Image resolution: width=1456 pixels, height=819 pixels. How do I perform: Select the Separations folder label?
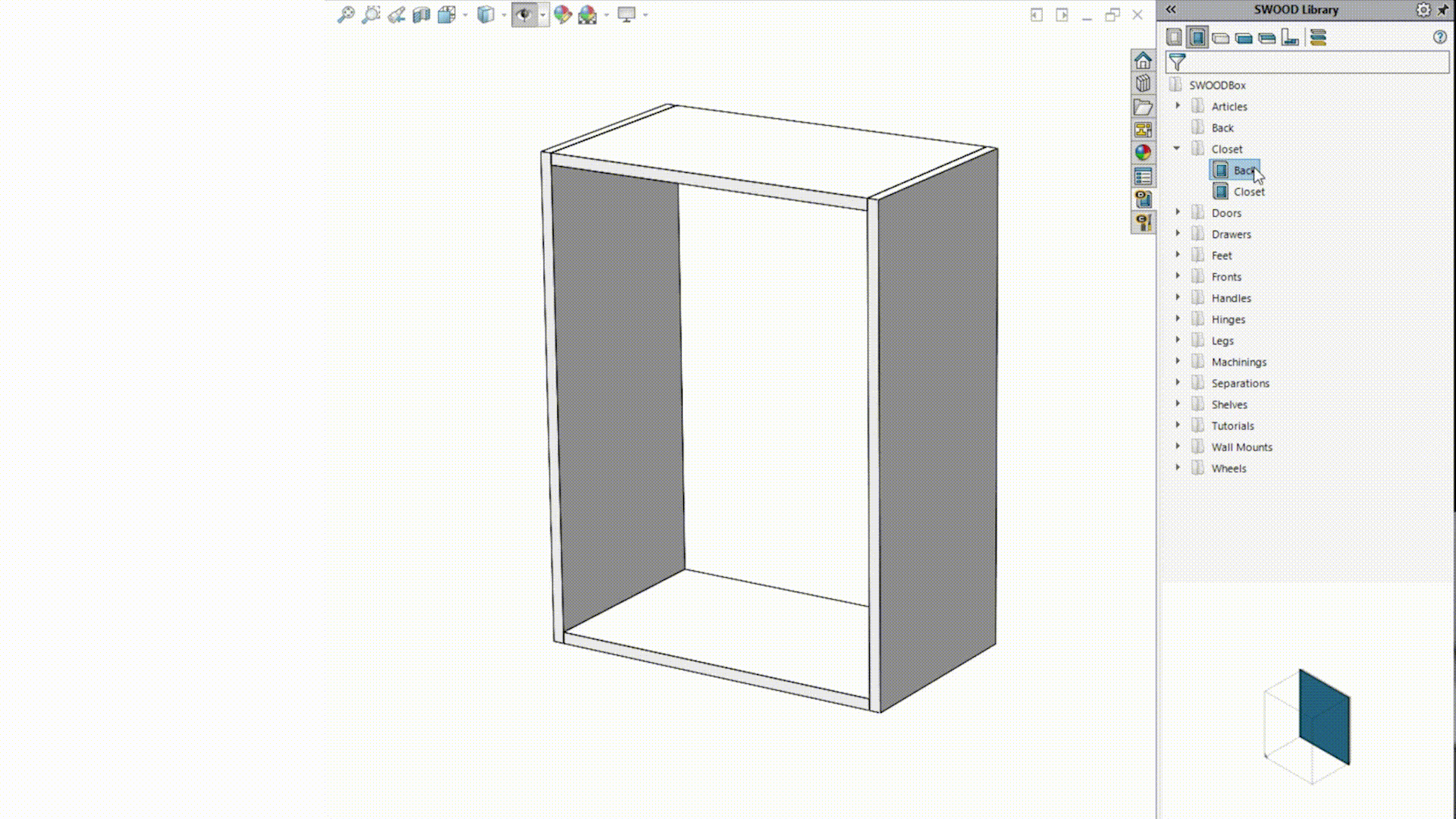[x=1240, y=383]
